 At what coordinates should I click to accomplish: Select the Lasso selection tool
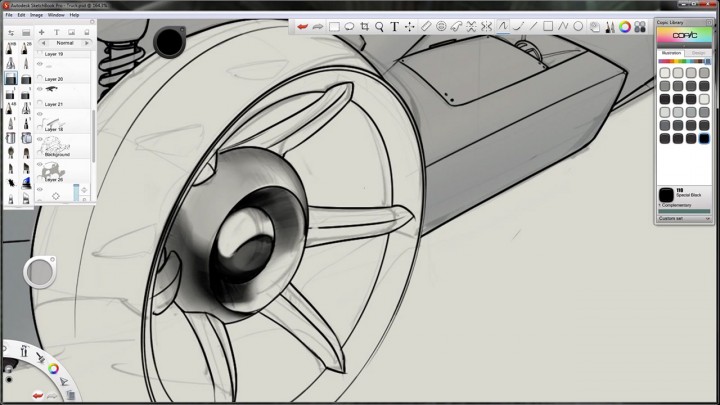pos(349,27)
